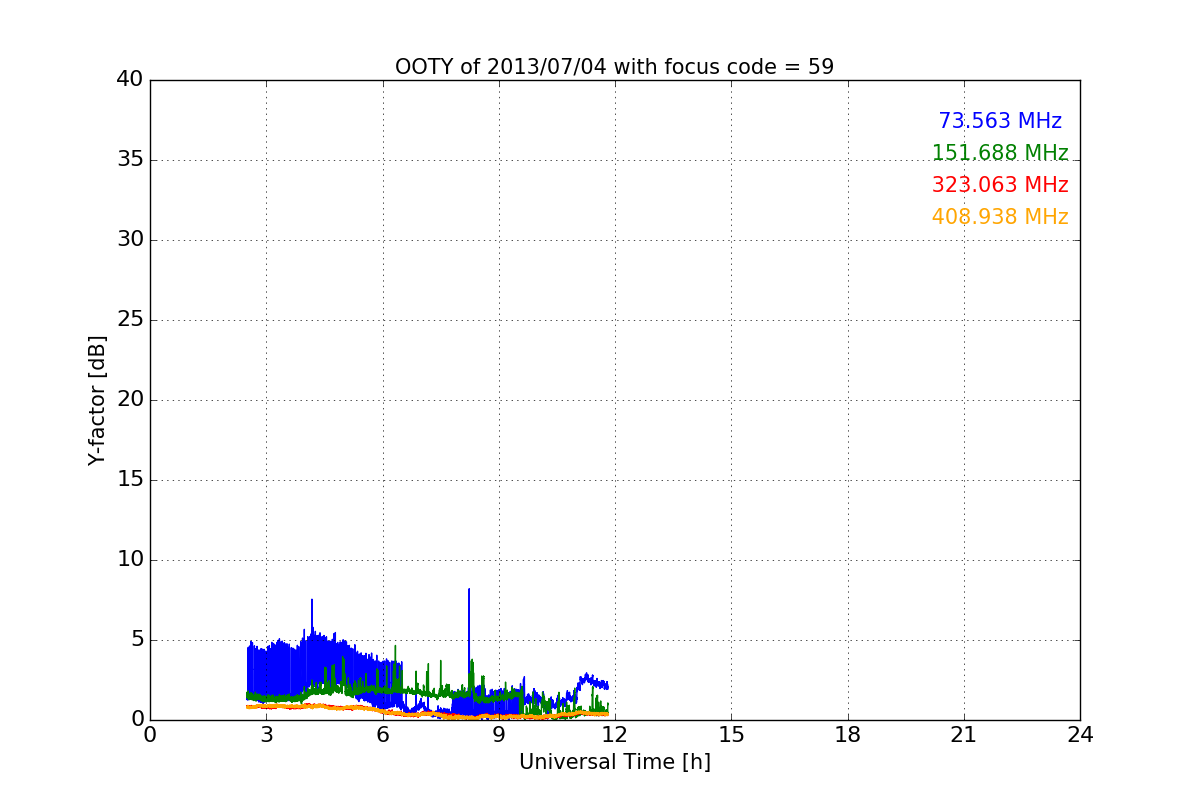The image size is (1200, 800).
Task: Click the blue hump just before 12 h
Action: [590, 680]
